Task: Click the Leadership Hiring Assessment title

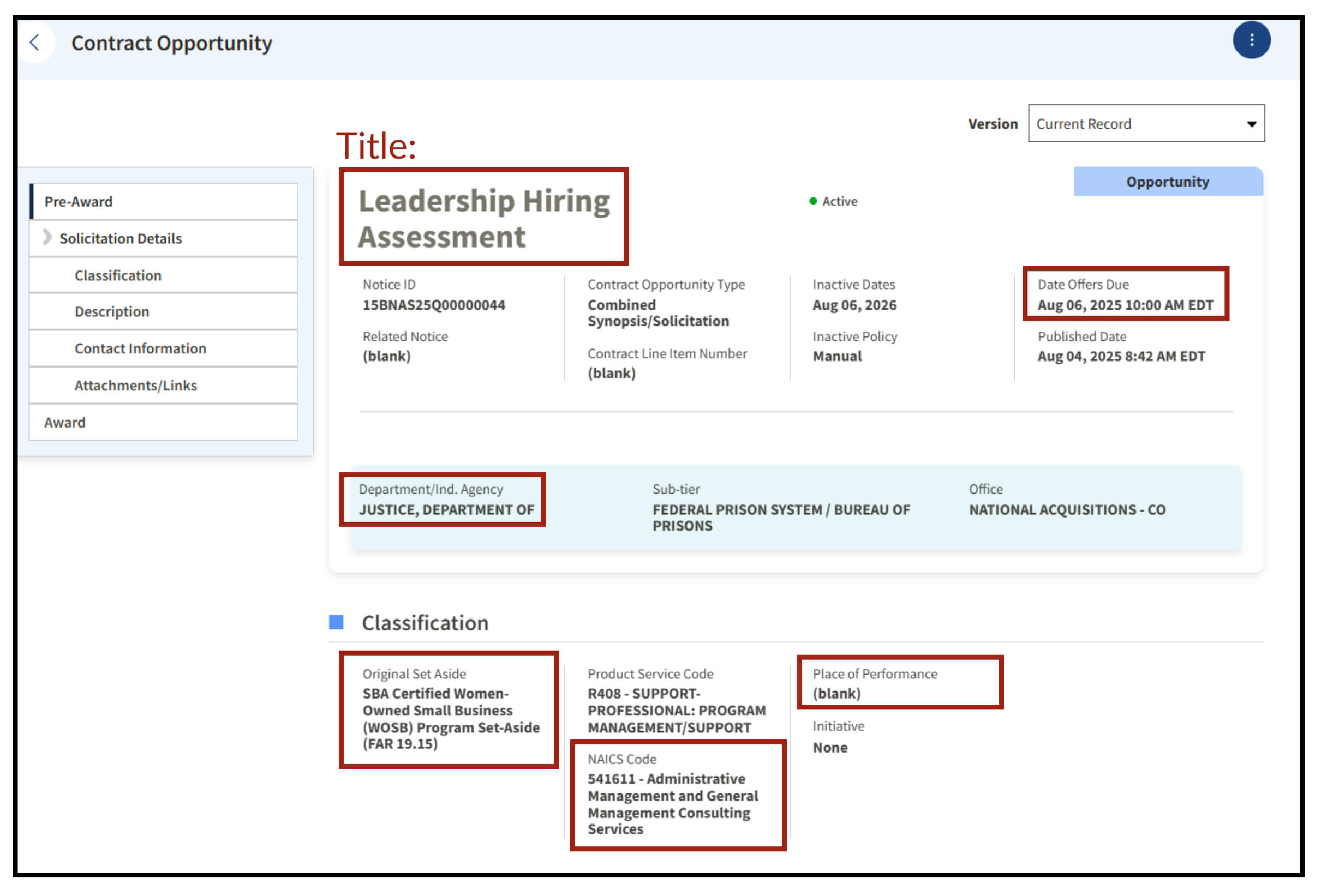Action: [483, 219]
